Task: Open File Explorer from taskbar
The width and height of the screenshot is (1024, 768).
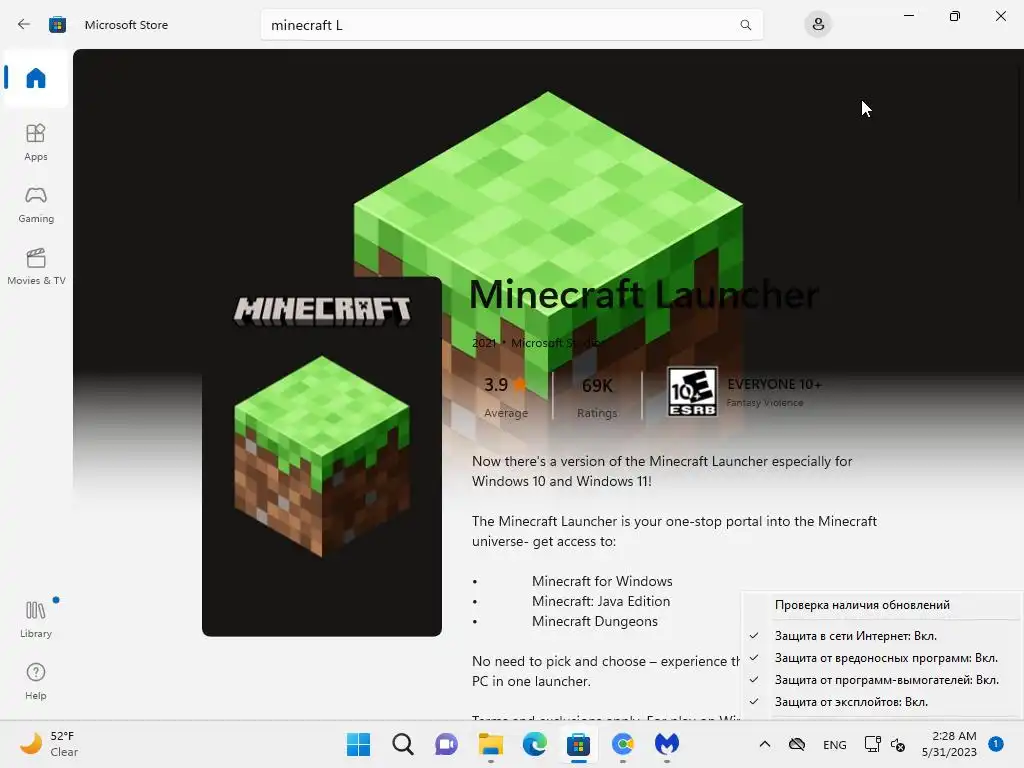Action: [490, 744]
